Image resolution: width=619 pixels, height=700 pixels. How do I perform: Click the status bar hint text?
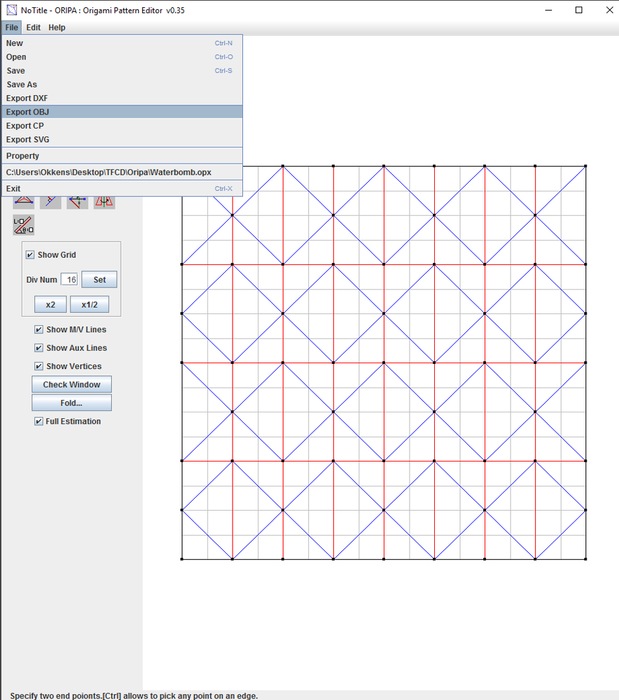pos(134,696)
